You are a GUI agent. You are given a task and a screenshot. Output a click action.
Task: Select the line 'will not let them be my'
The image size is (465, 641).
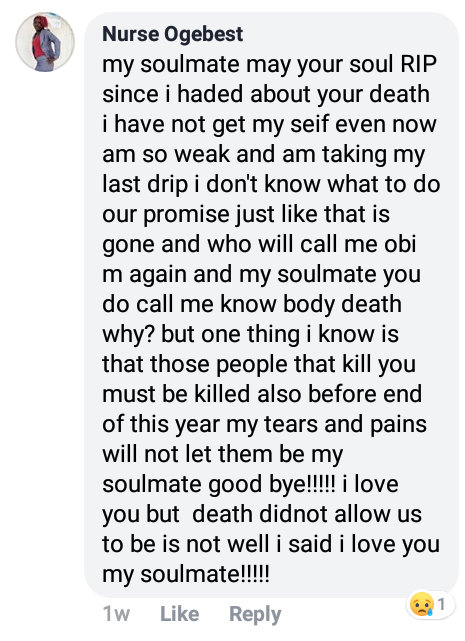point(222,455)
